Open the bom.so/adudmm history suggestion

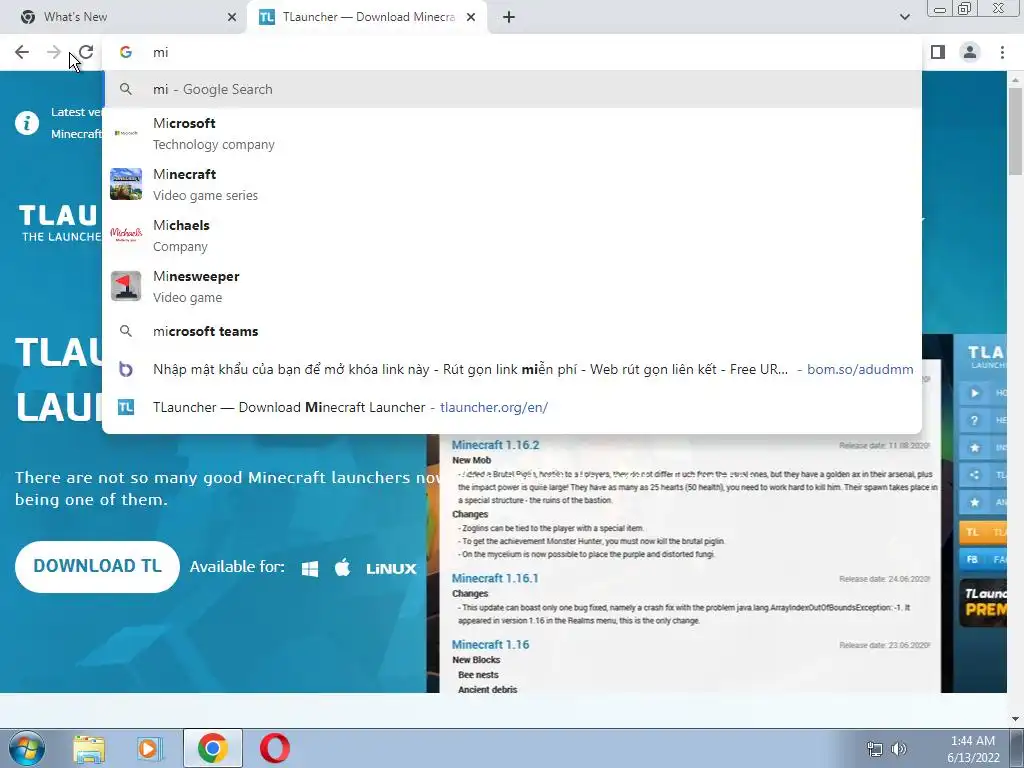pos(512,369)
